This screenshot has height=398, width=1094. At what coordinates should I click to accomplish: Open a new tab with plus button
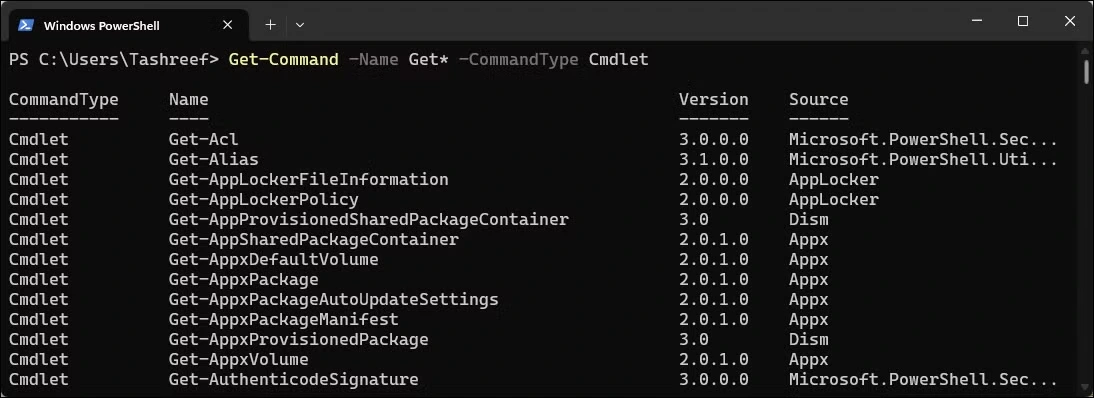pos(271,25)
